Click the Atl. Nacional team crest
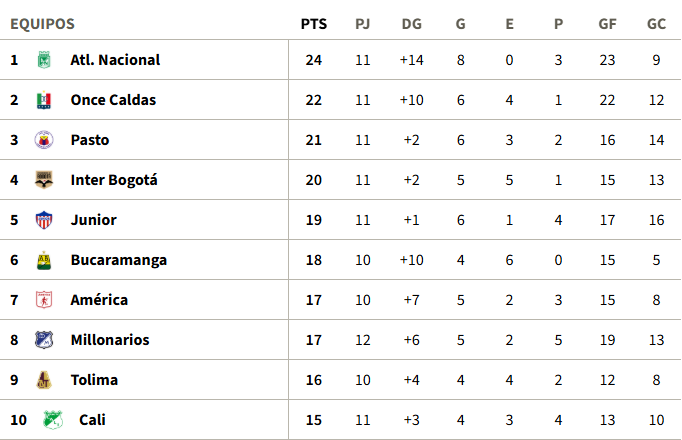682x440 pixels. (x=44, y=60)
